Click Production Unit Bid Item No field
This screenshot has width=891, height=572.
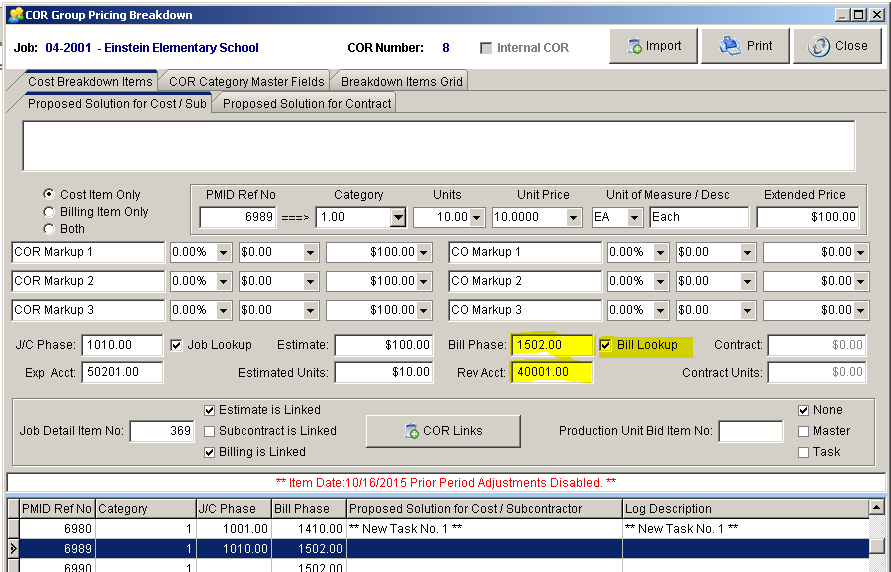(751, 431)
